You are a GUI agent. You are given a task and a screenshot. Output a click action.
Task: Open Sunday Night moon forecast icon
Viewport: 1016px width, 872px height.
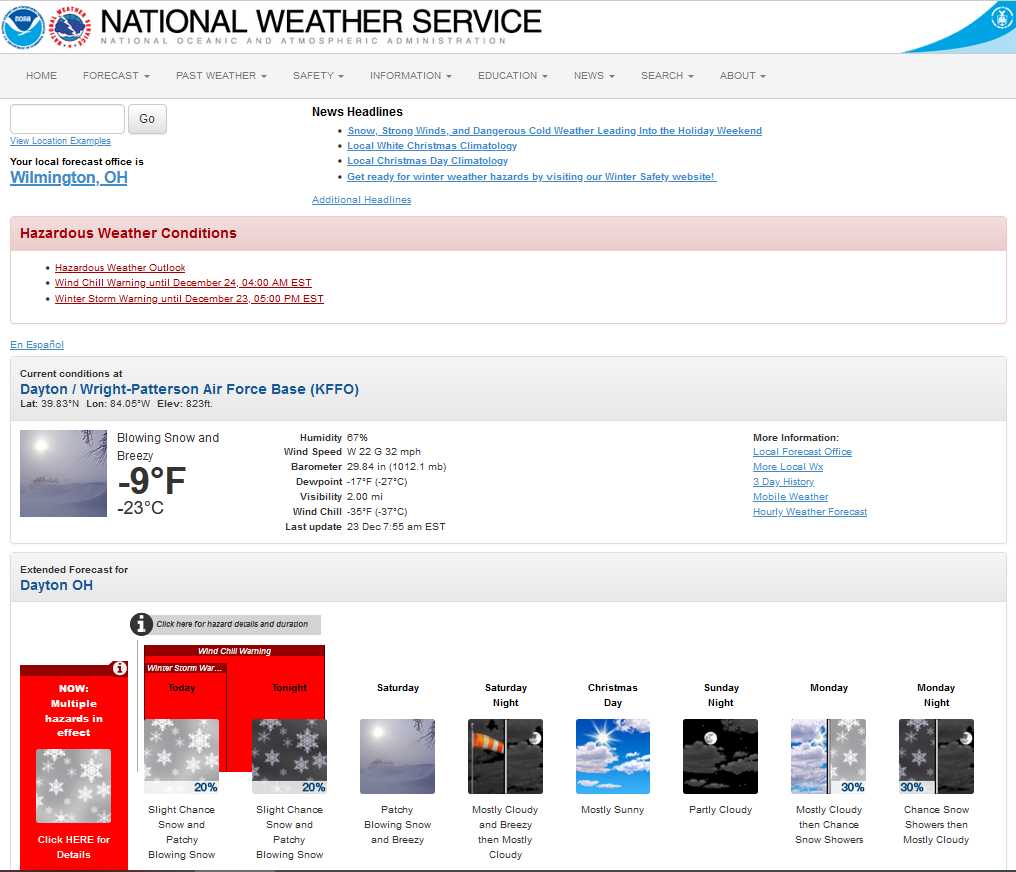pyautogui.click(x=721, y=757)
